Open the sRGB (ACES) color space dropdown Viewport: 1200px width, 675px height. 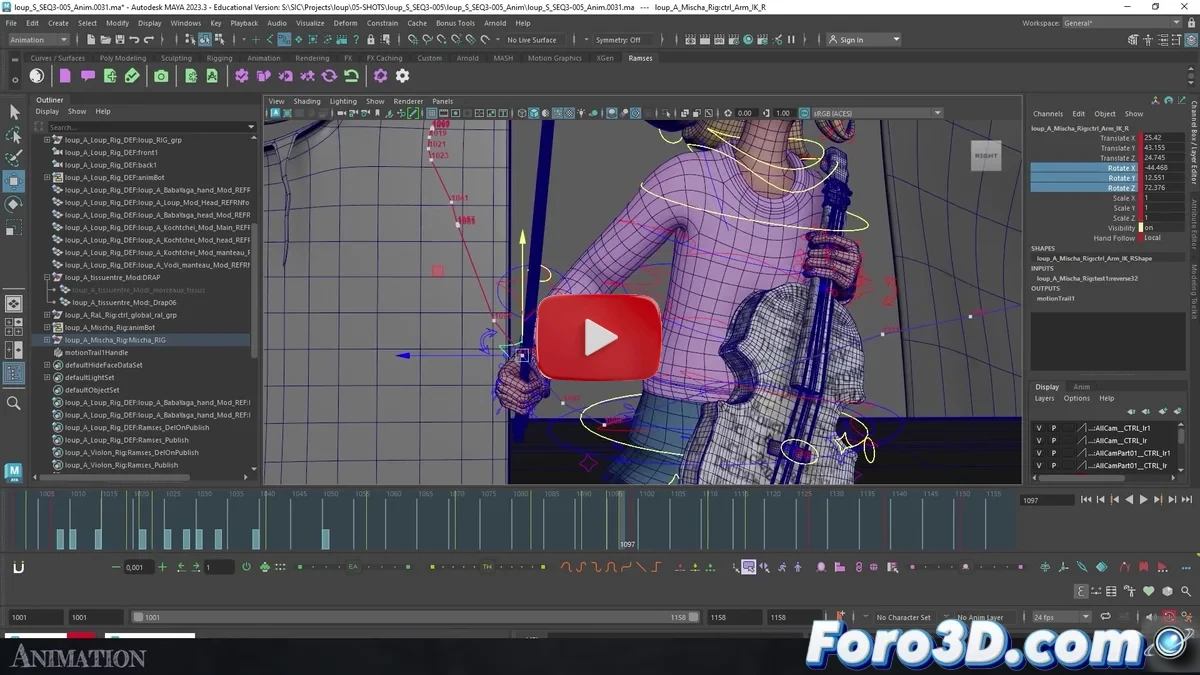pos(875,113)
